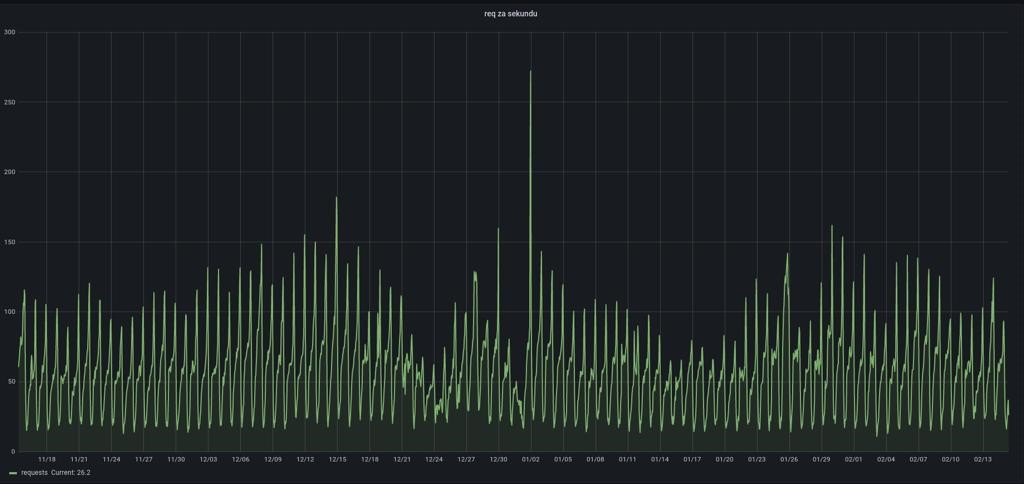Click the '01/08' date axis label
Image resolution: width=1024 pixels, height=484 pixels.
pyautogui.click(x=596, y=459)
